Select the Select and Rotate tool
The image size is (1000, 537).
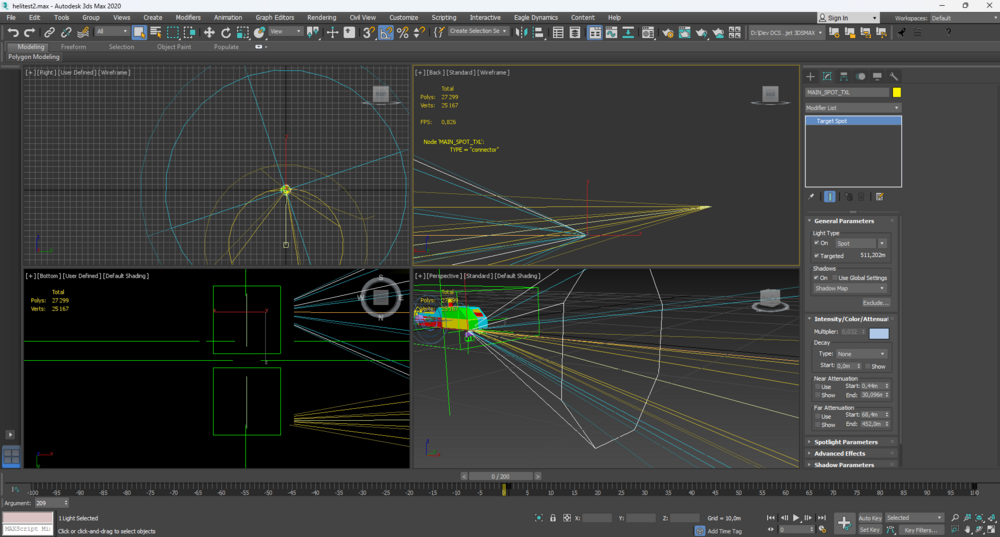coord(225,33)
